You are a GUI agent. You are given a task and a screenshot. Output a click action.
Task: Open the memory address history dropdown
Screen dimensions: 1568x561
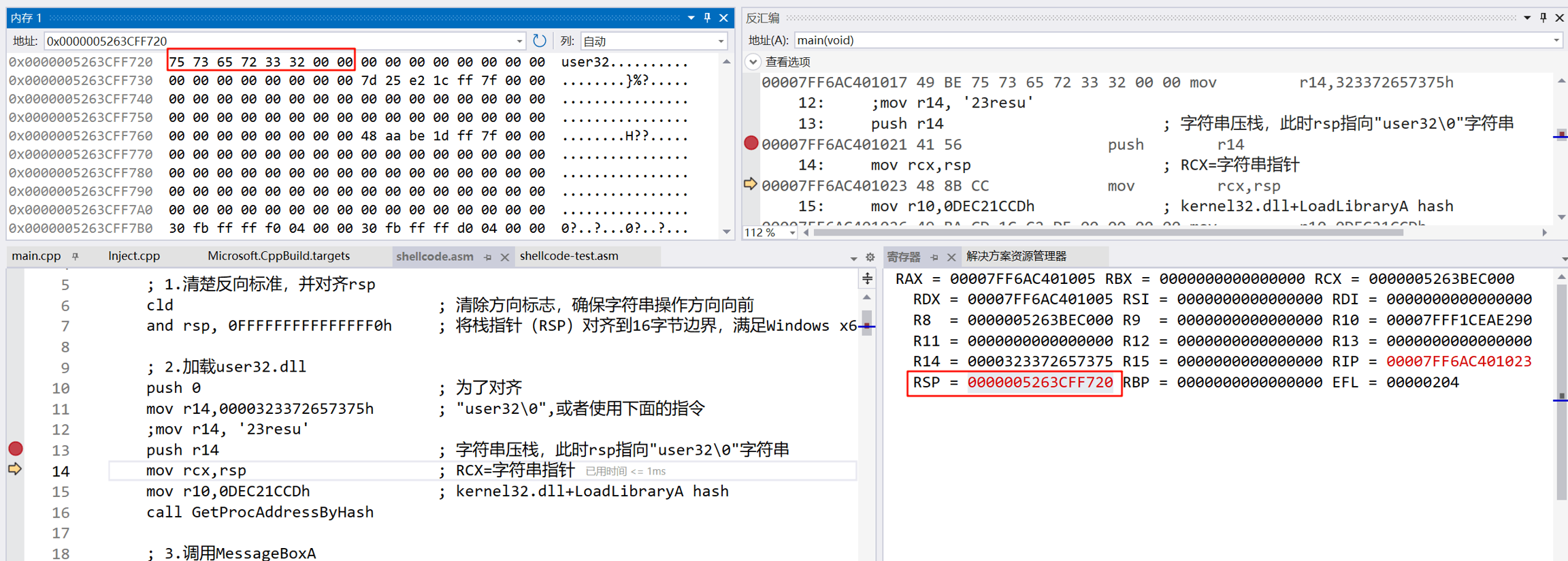(519, 42)
